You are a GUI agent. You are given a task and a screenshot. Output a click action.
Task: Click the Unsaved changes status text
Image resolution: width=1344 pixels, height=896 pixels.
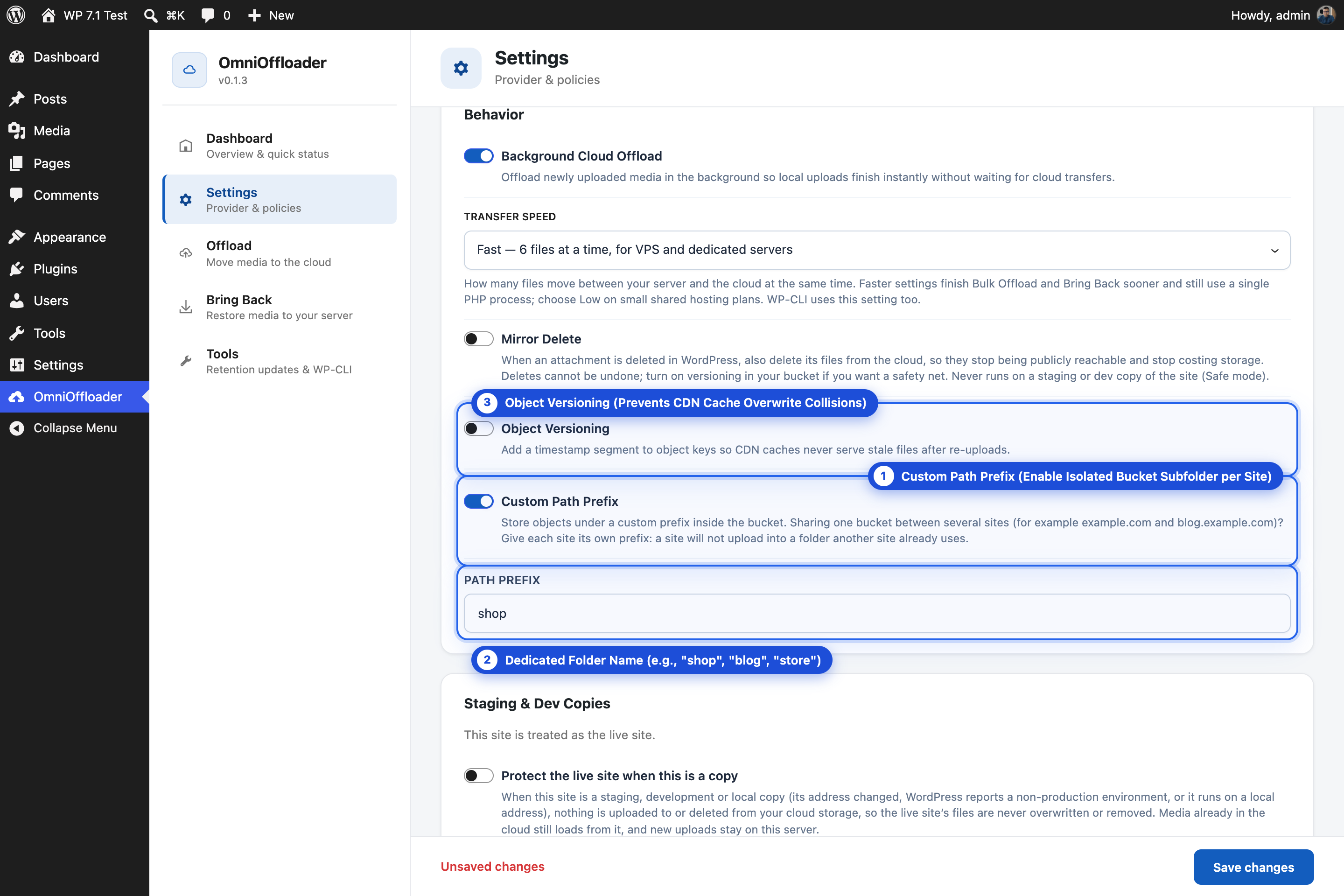492,866
